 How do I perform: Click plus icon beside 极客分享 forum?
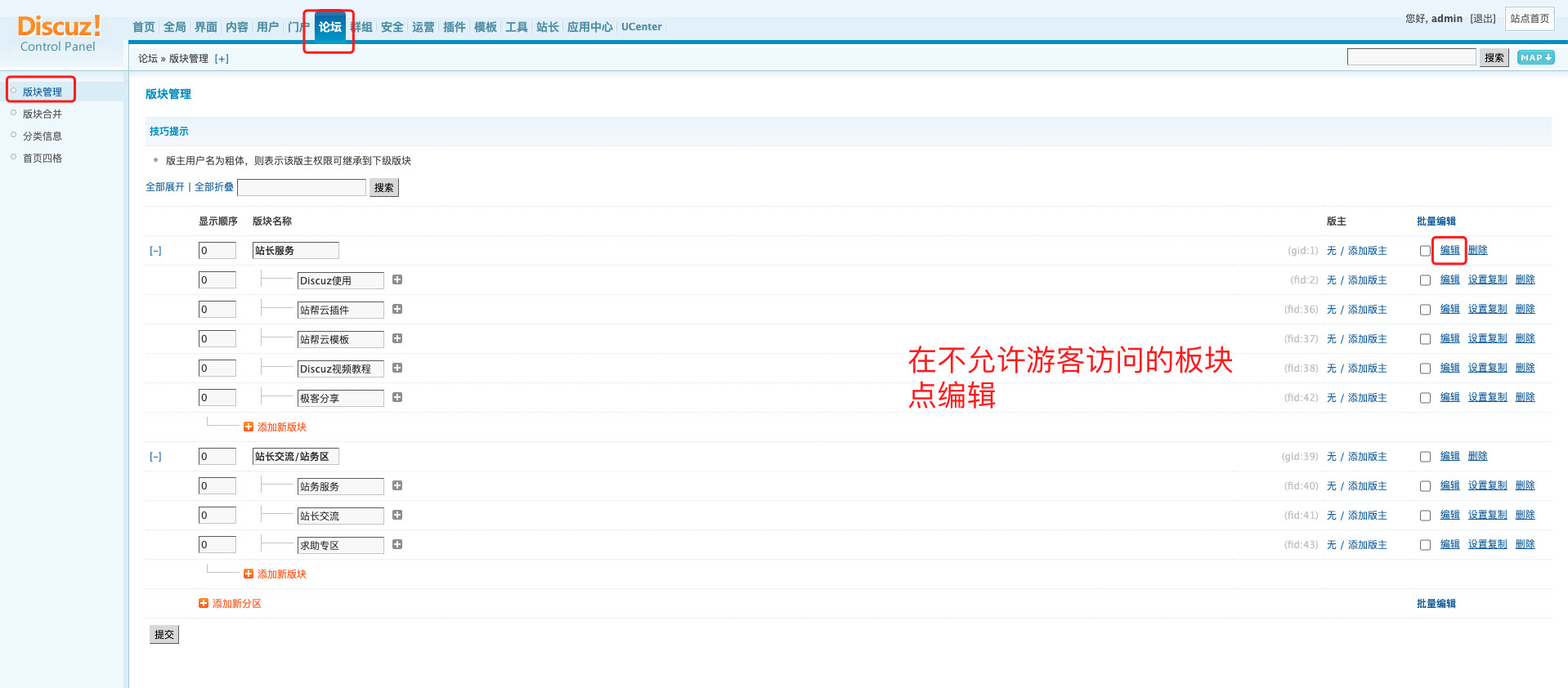click(397, 397)
